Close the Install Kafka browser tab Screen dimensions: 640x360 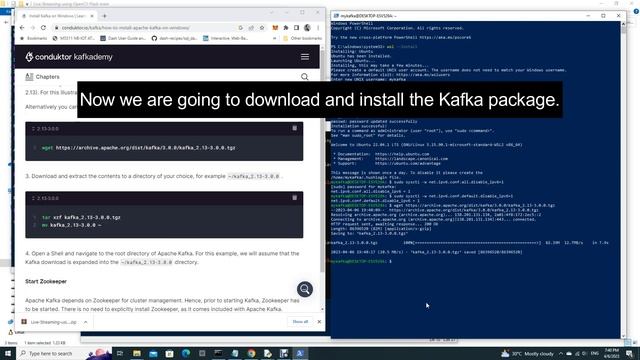[x=92, y=16]
